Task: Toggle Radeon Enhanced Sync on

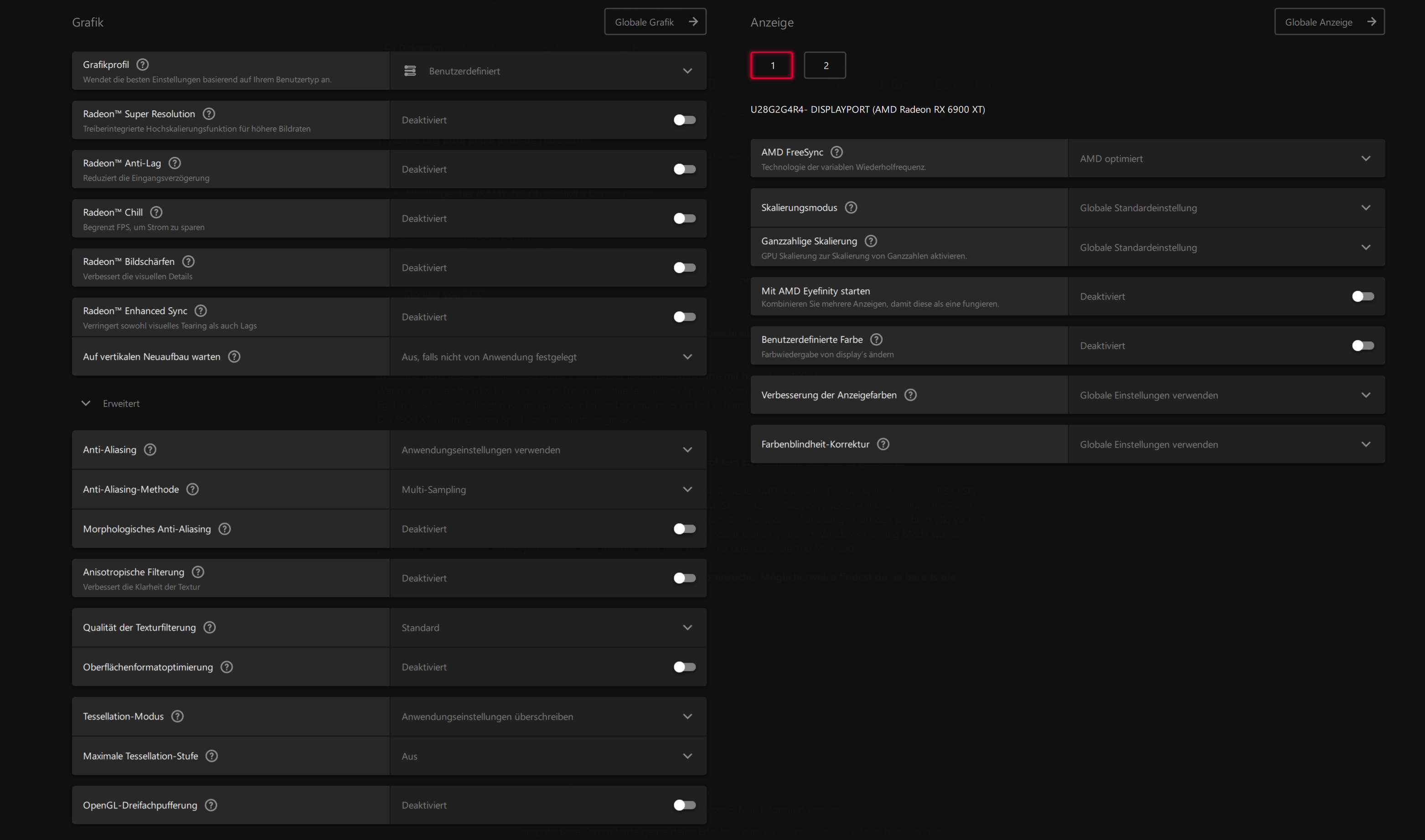Action: tap(685, 317)
